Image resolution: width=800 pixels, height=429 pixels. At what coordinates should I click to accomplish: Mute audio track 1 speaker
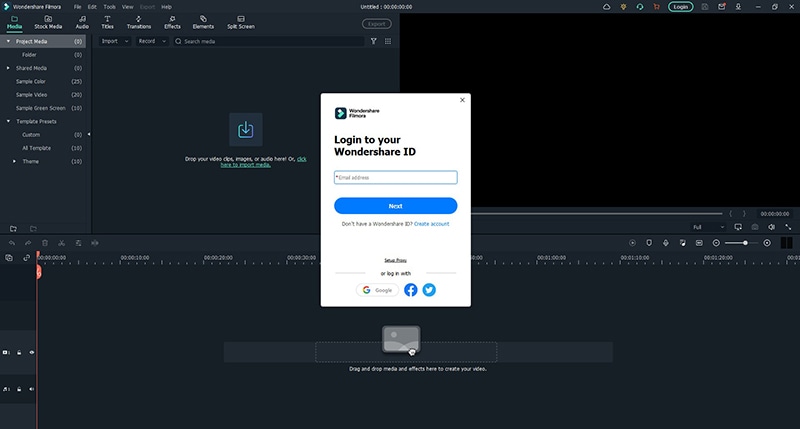(x=32, y=389)
